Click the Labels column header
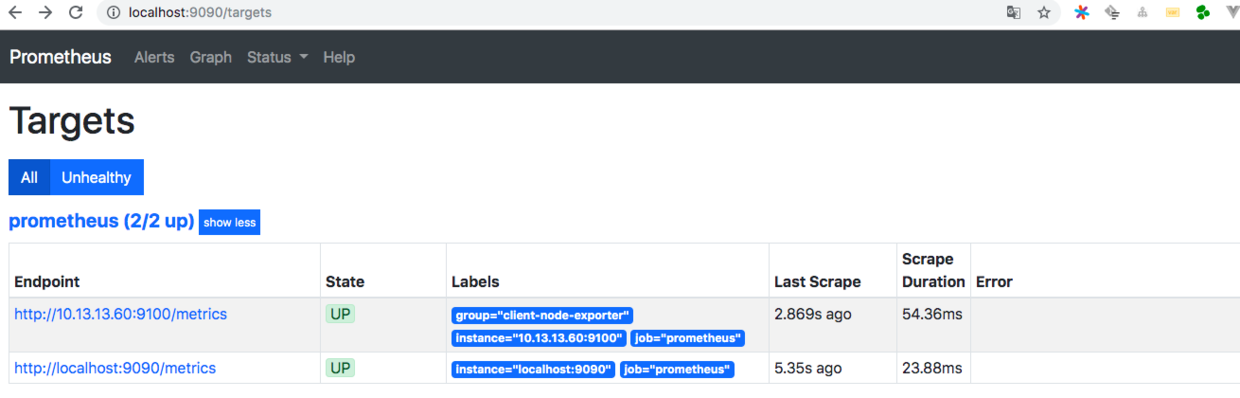This screenshot has width=1240, height=398. pos(475,282)
